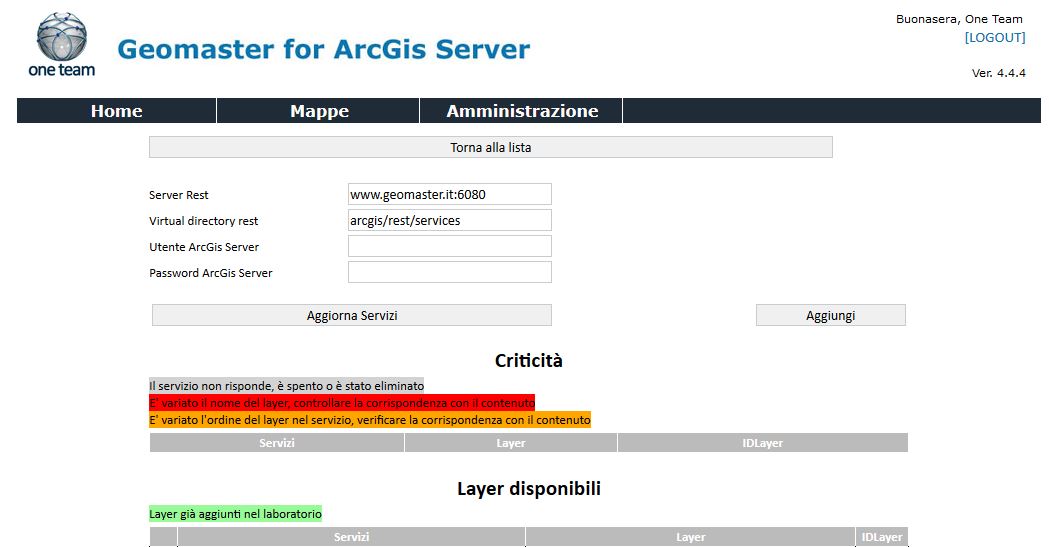Click the Criticità heading

(x=529, y=360)
